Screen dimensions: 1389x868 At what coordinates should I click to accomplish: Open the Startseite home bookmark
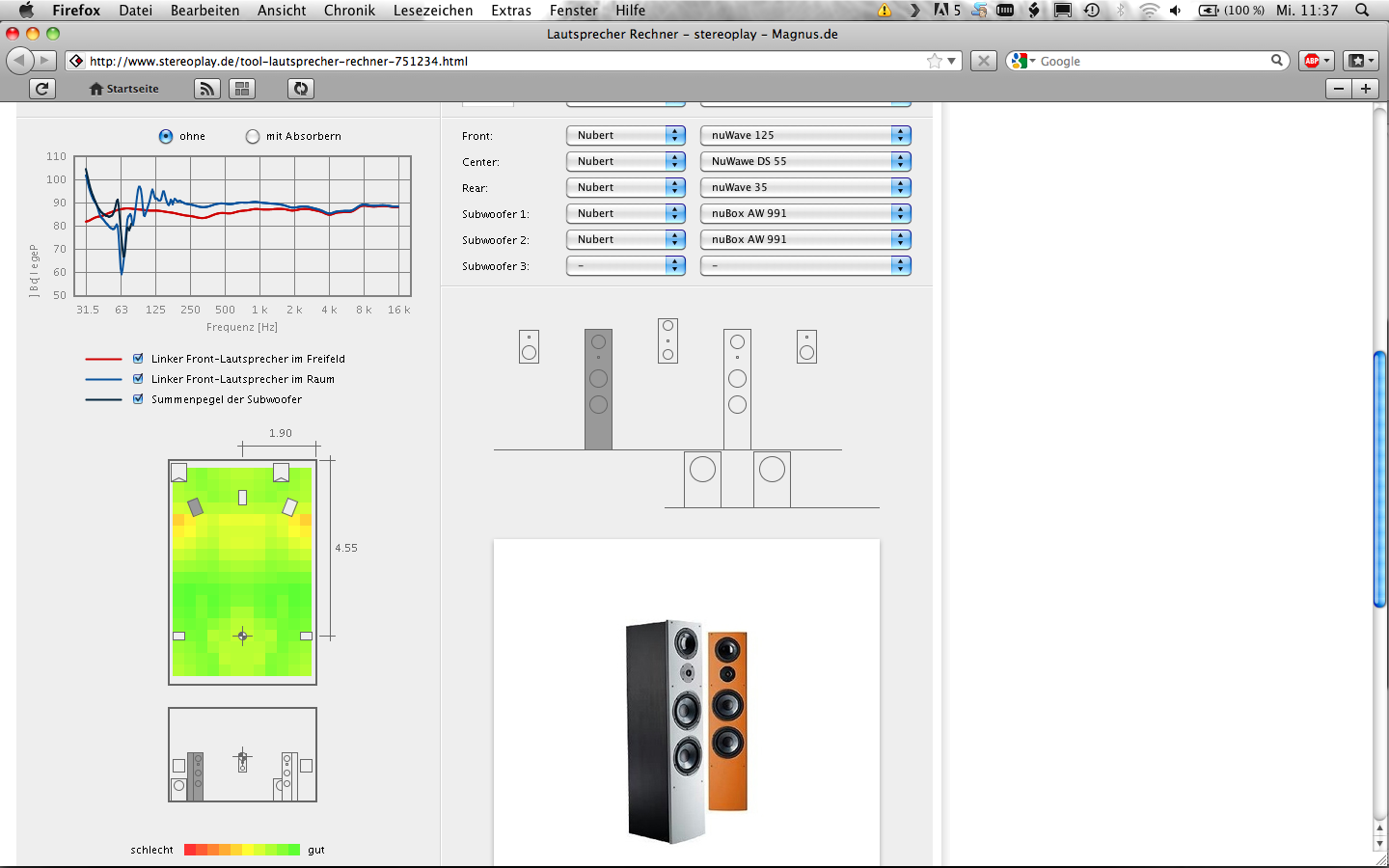[123, 89]
